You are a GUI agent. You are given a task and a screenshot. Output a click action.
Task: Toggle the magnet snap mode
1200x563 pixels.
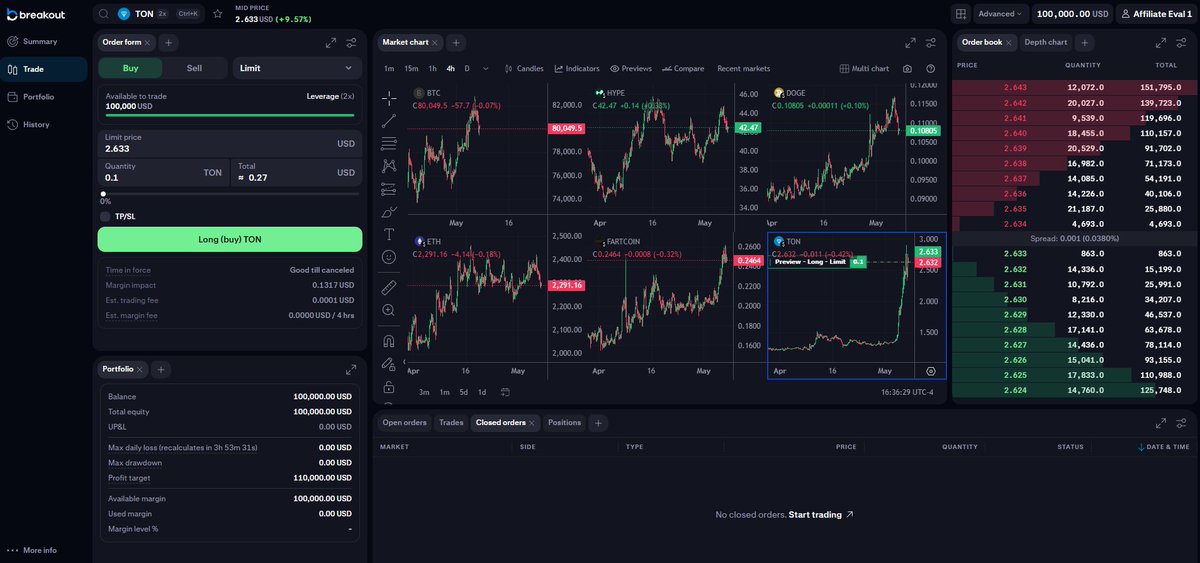click(x=389, y=340)
